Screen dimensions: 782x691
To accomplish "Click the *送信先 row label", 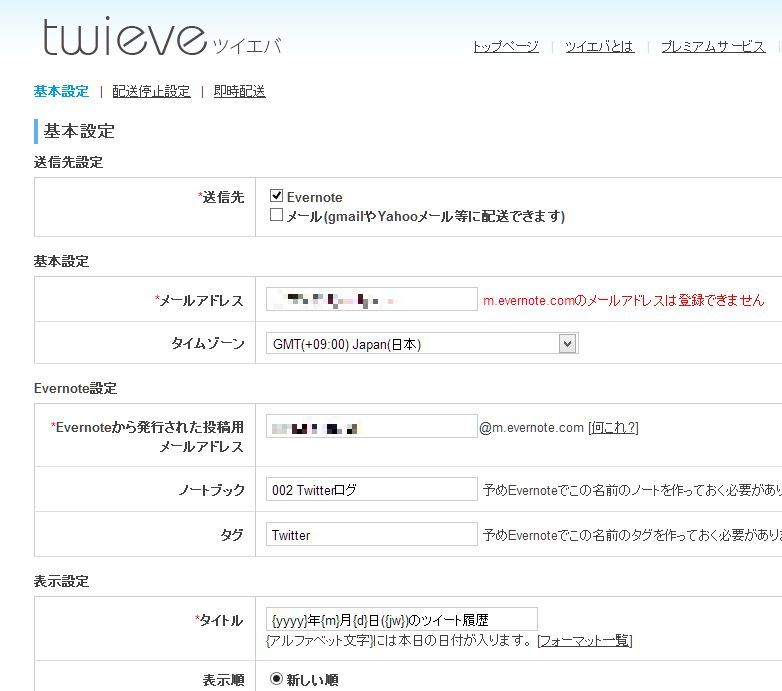I will 221,197.
